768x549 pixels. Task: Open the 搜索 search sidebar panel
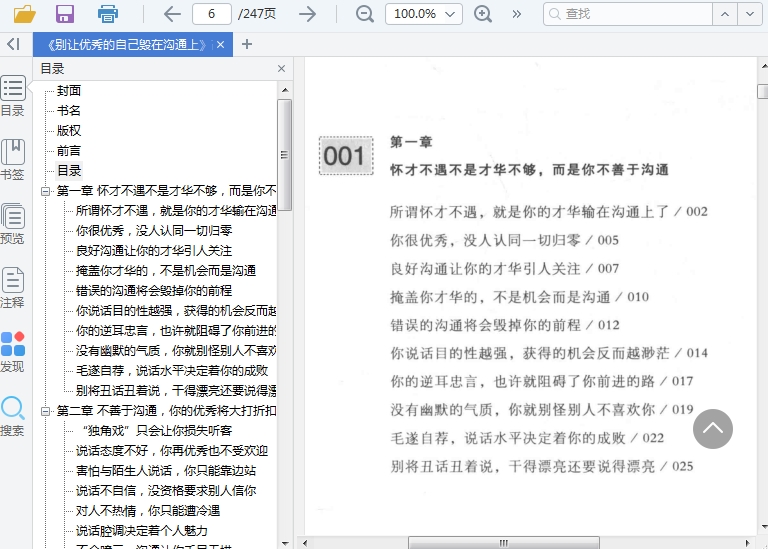(13, 416)
